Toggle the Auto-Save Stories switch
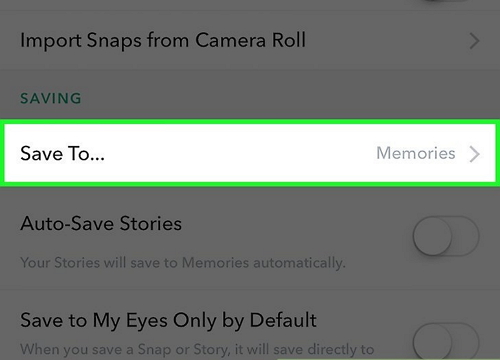 [446, 236]
